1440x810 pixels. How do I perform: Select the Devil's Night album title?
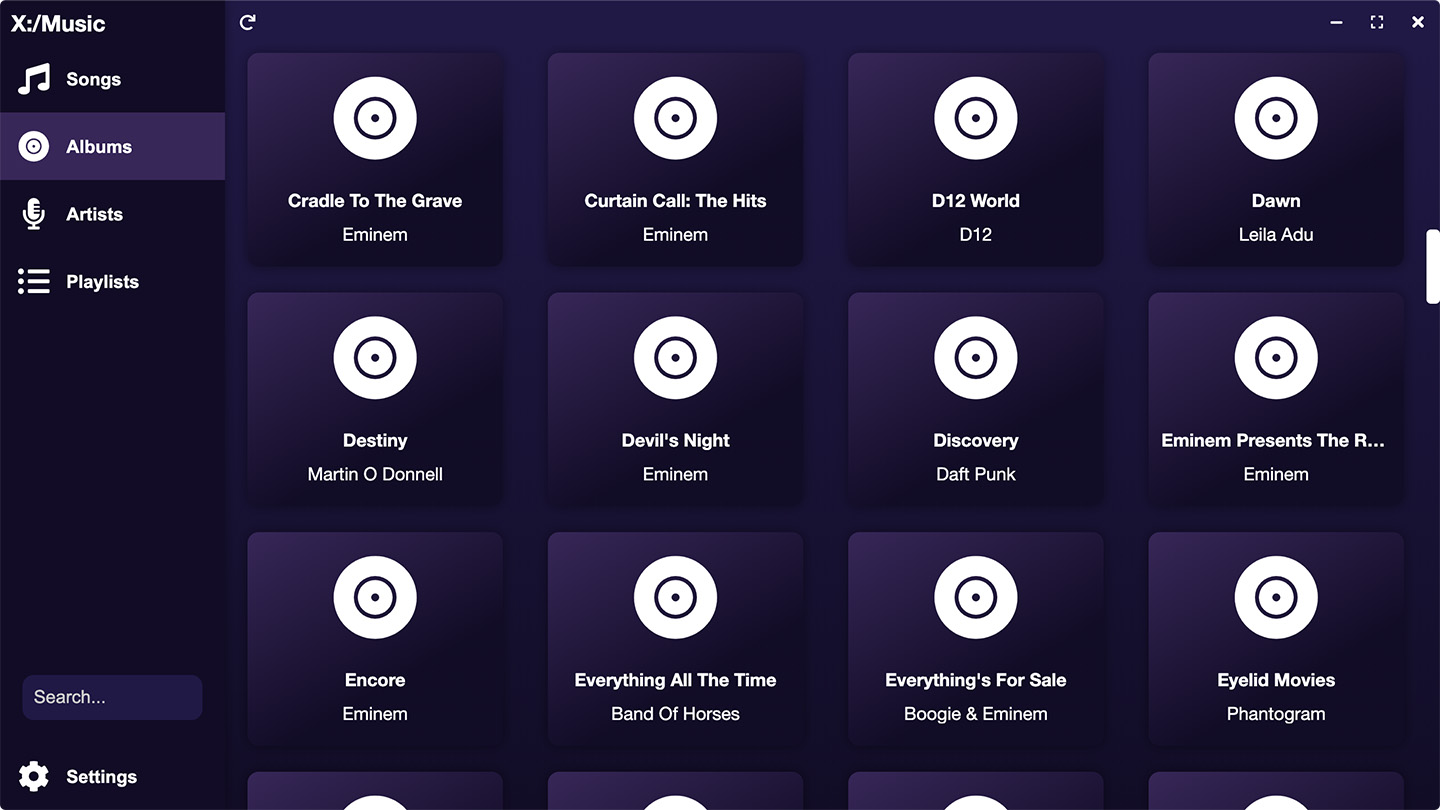[x=675, y=441]
